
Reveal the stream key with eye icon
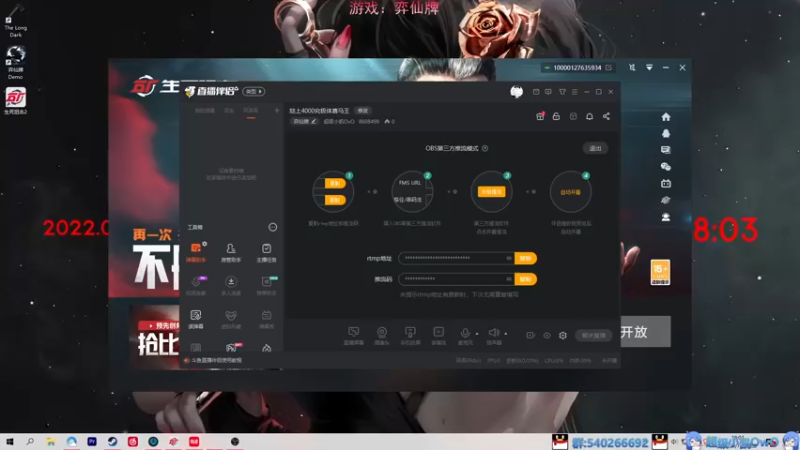coord(509,279)
